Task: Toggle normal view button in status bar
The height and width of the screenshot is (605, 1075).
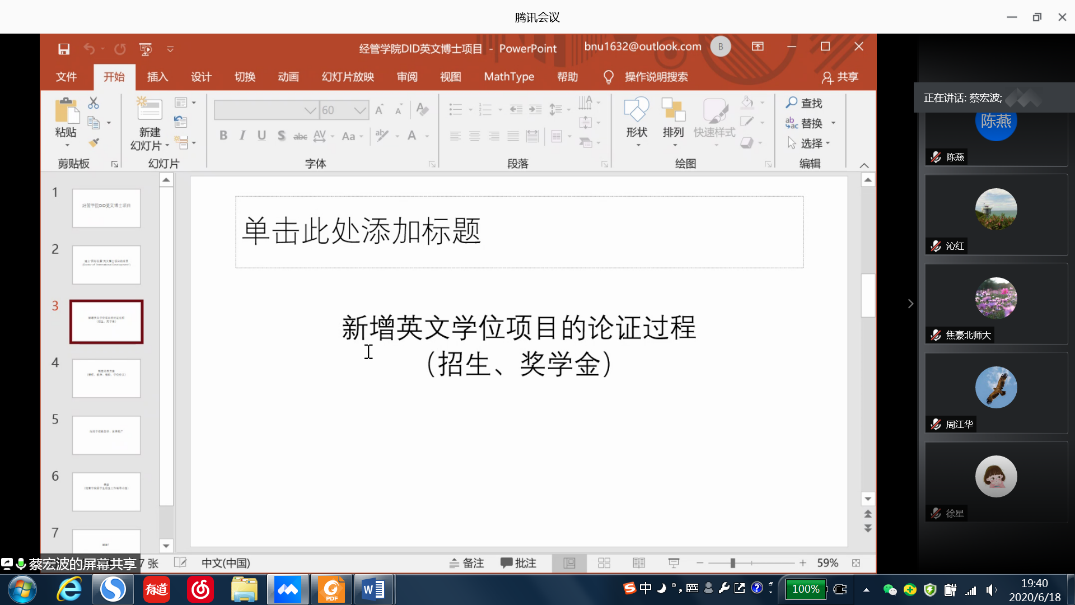Action: point(569,563)
